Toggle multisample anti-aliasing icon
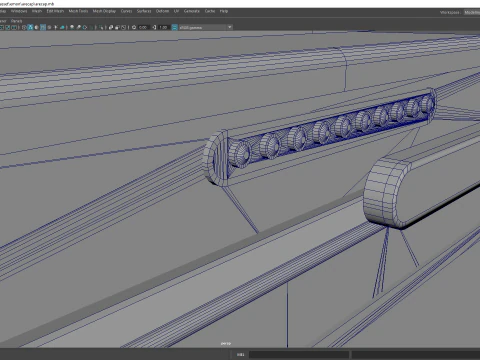The width and height of the screenshot is (480, 360). pos(85,27)
